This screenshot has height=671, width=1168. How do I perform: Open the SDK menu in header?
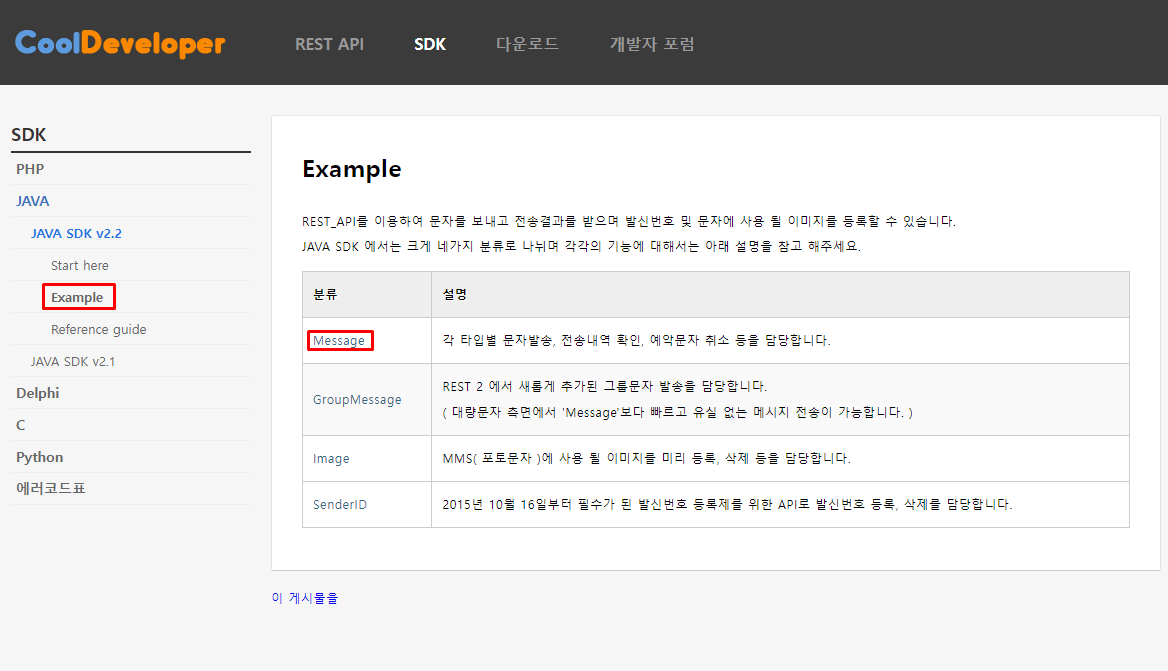430,44
